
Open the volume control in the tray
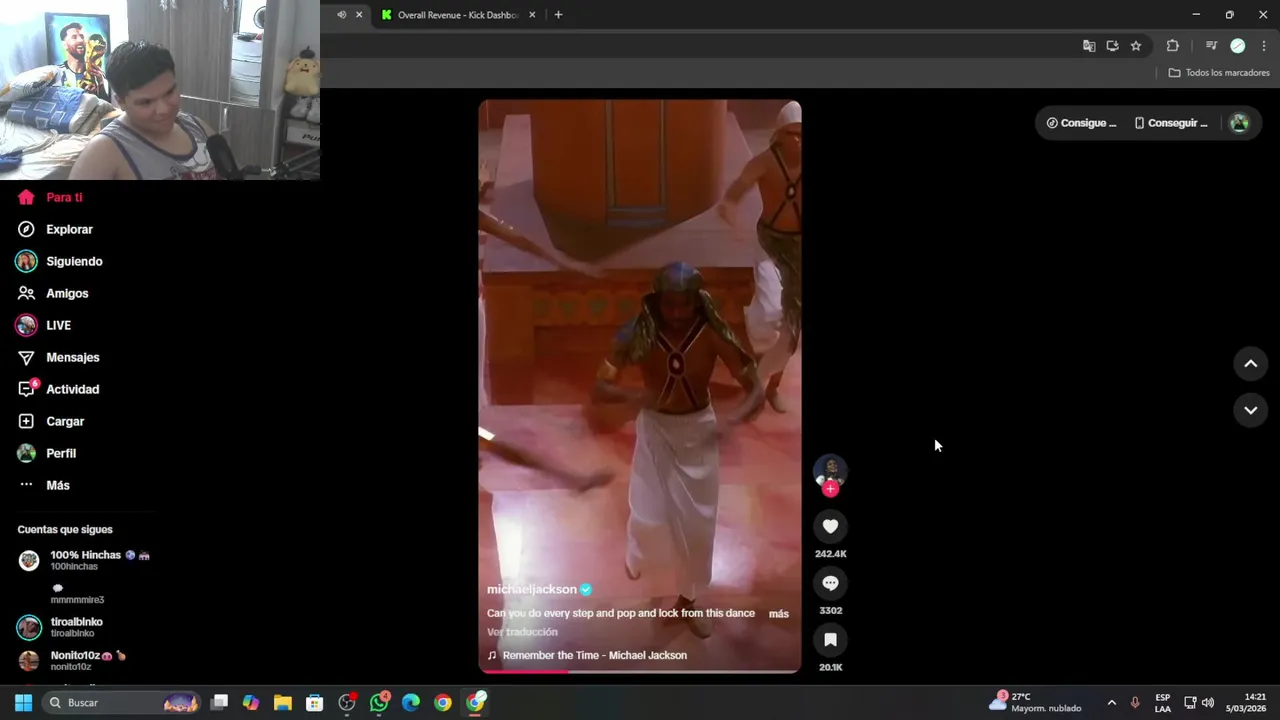tap(1208, 703)
